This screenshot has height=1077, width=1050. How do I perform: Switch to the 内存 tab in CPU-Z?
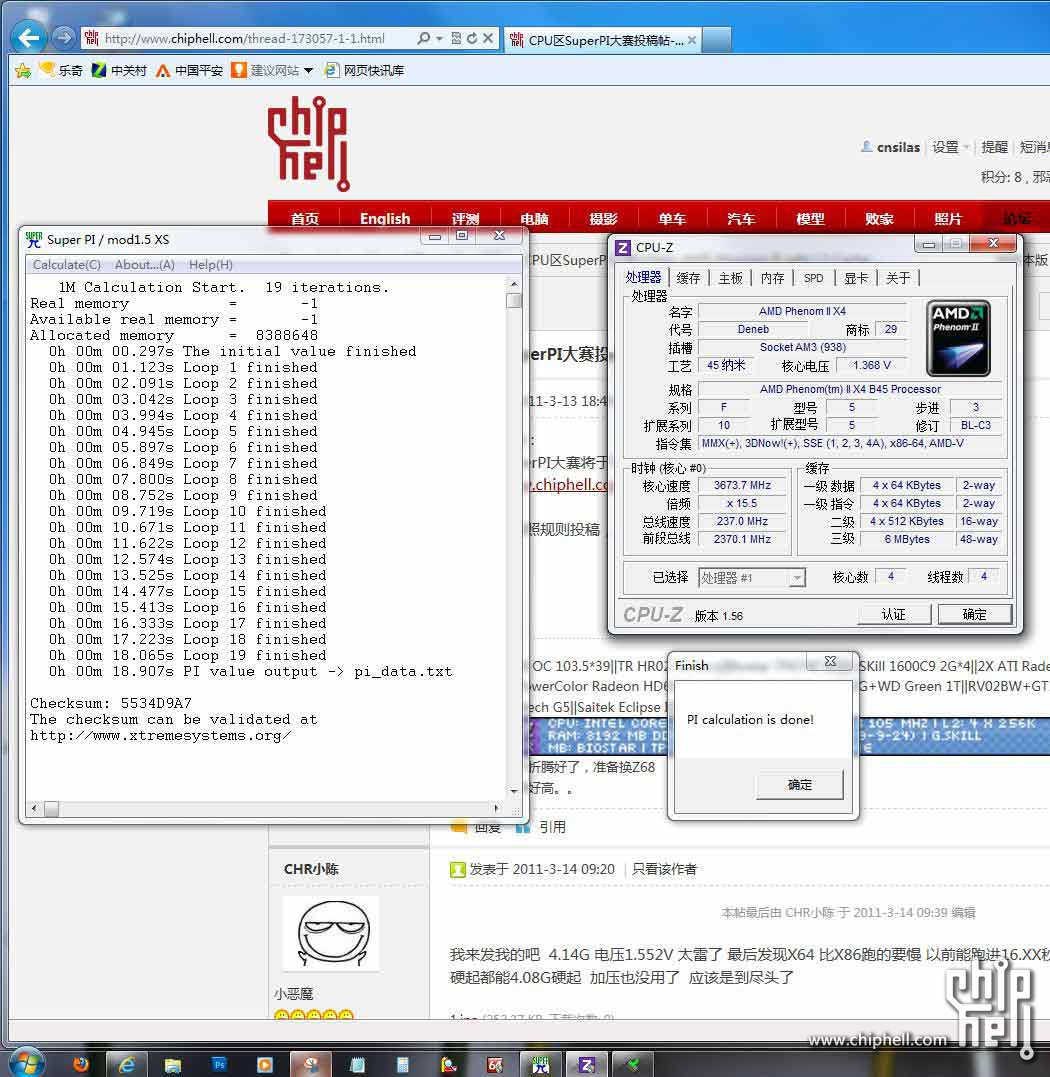coord(773,277)
